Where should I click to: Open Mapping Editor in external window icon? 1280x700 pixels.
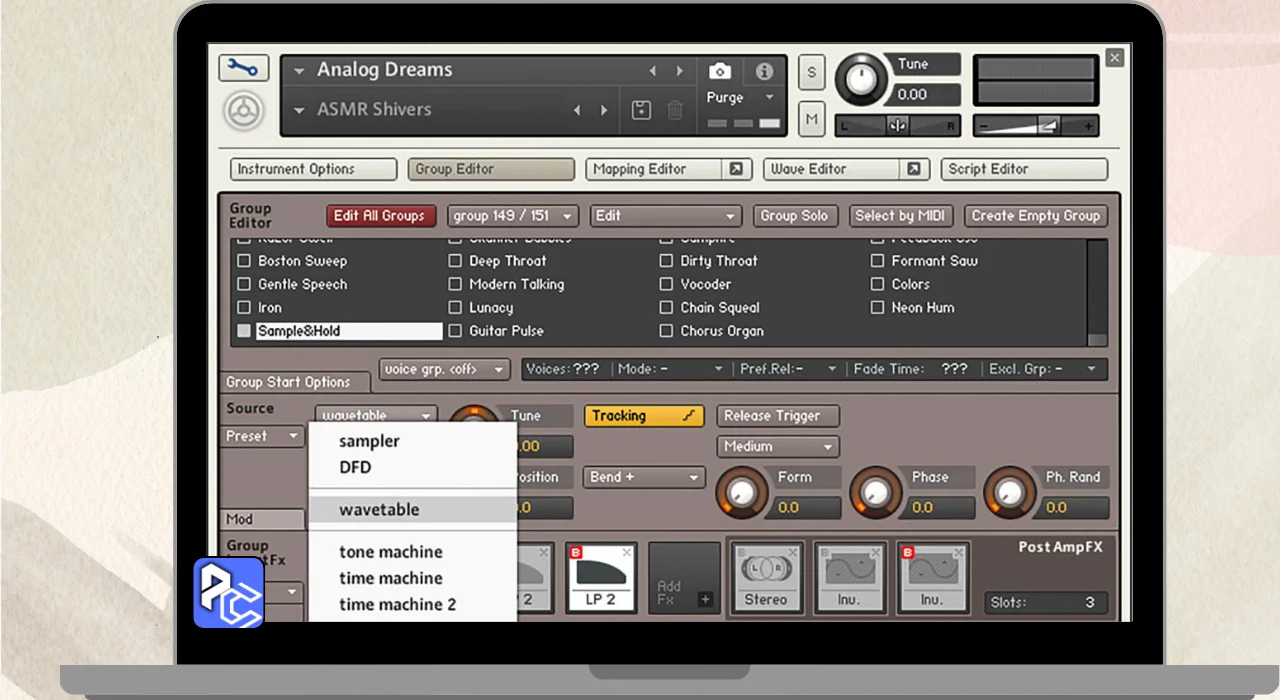(x=736, y=169)
